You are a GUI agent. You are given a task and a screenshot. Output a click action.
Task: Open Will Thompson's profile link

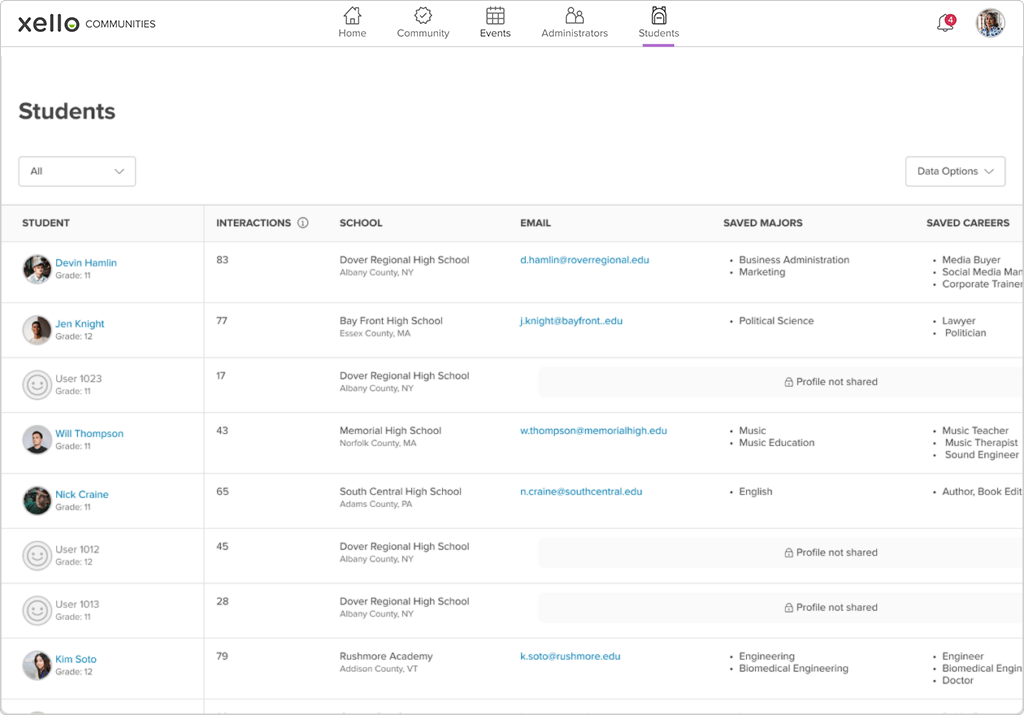point(89,434)
